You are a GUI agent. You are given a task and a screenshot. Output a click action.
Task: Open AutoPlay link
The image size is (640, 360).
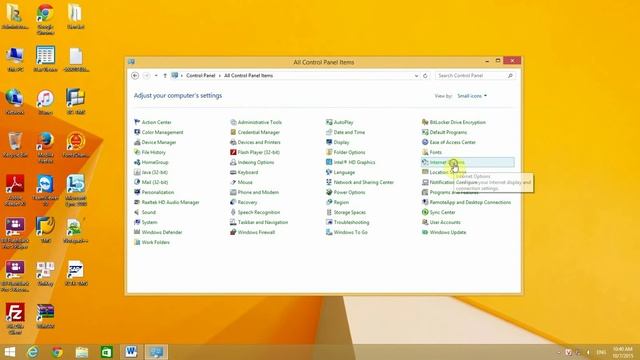pos(343,122)
